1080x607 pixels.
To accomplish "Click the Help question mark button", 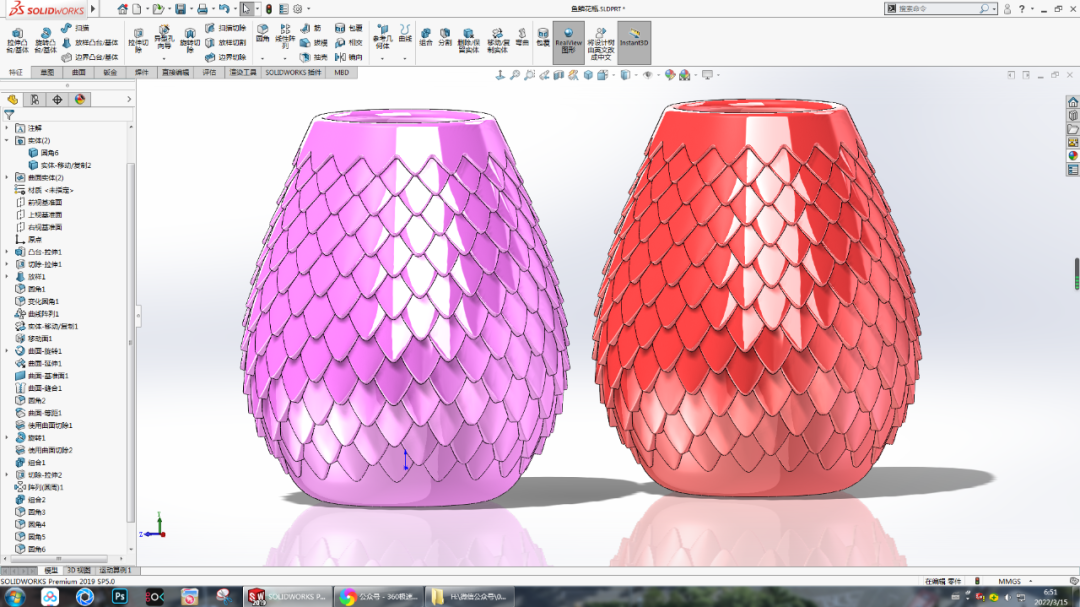I will pos(1022,9).
